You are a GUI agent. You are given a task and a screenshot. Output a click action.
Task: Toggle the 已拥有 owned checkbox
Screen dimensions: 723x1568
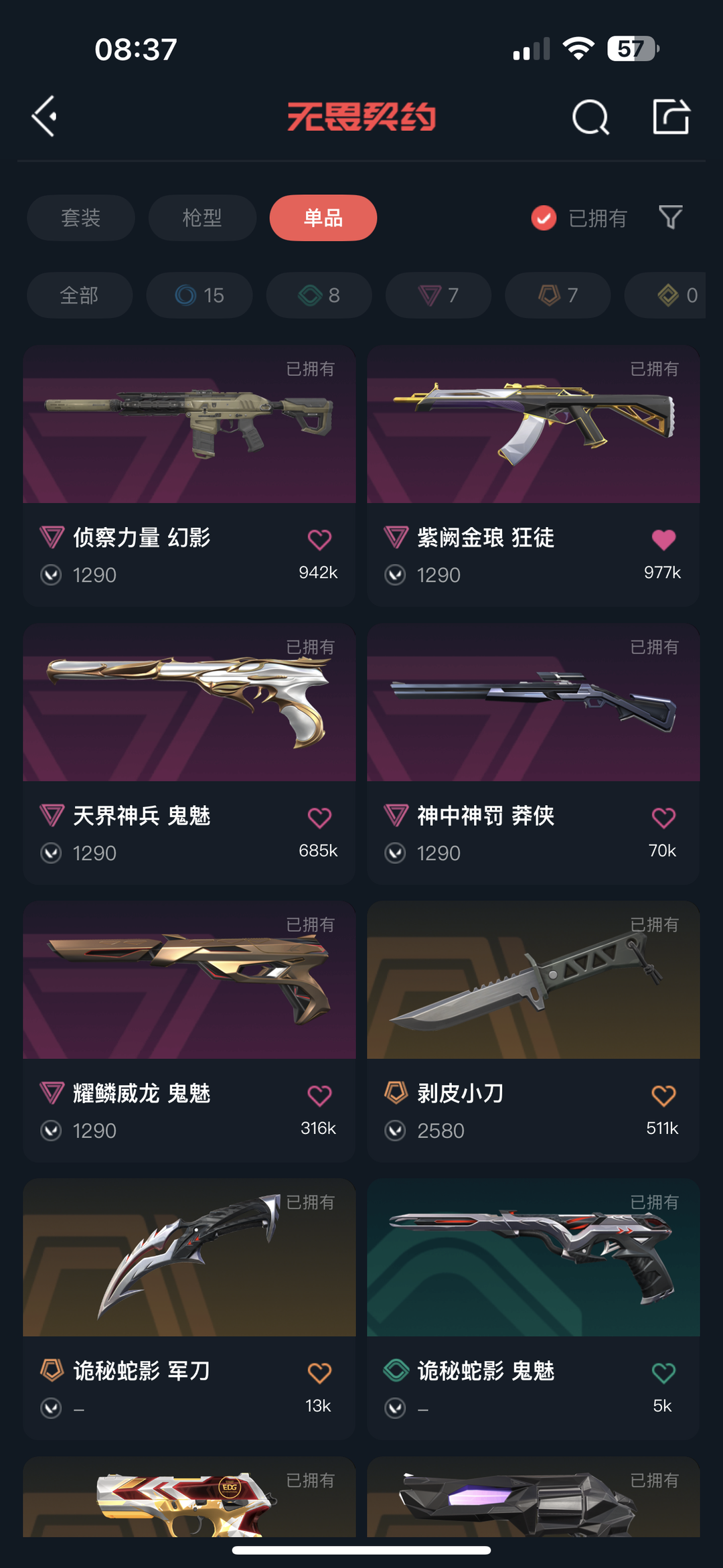[x=544, y=218]
